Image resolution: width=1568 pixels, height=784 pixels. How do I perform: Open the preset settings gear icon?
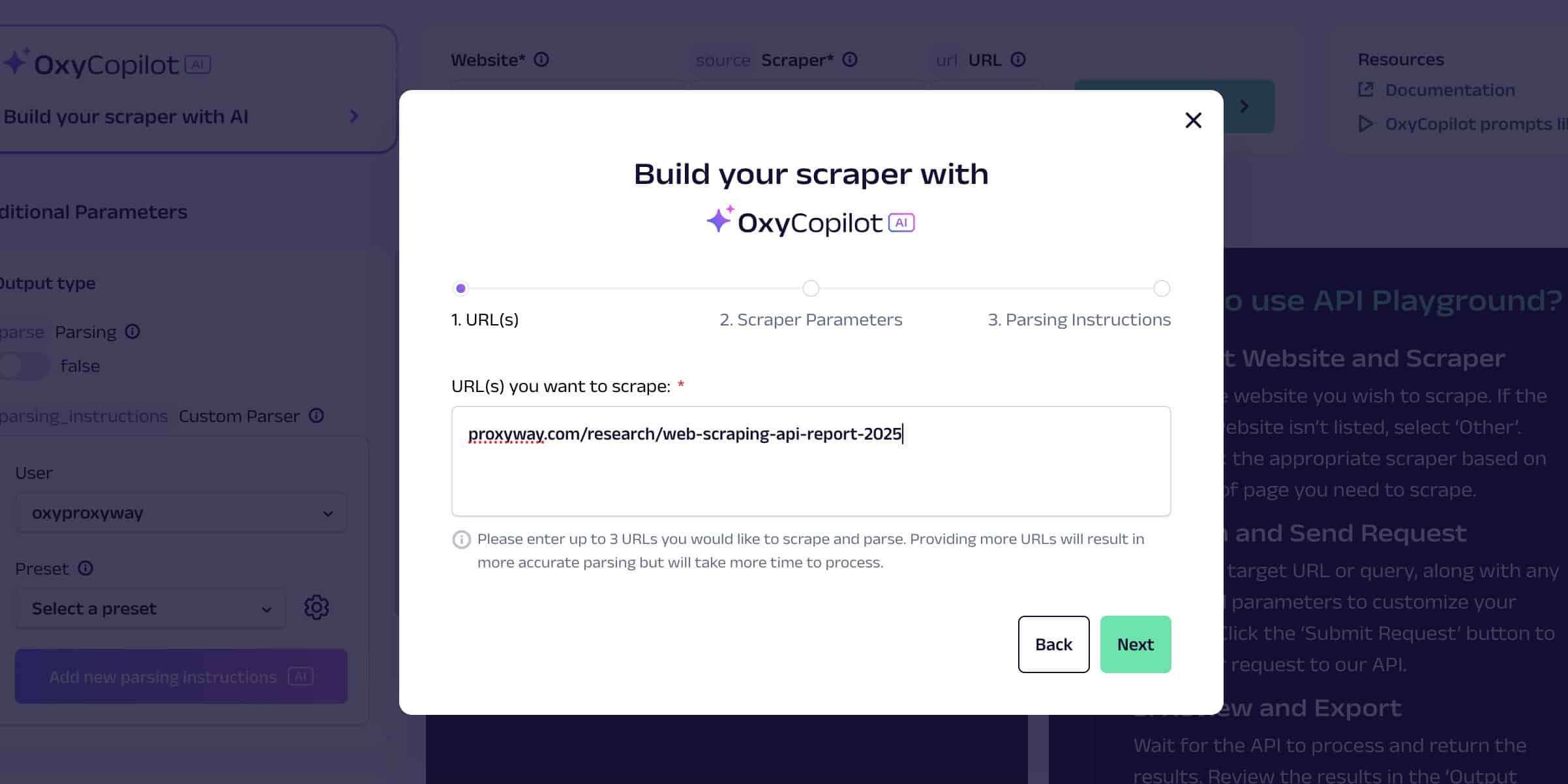click(x=316, y=607)
